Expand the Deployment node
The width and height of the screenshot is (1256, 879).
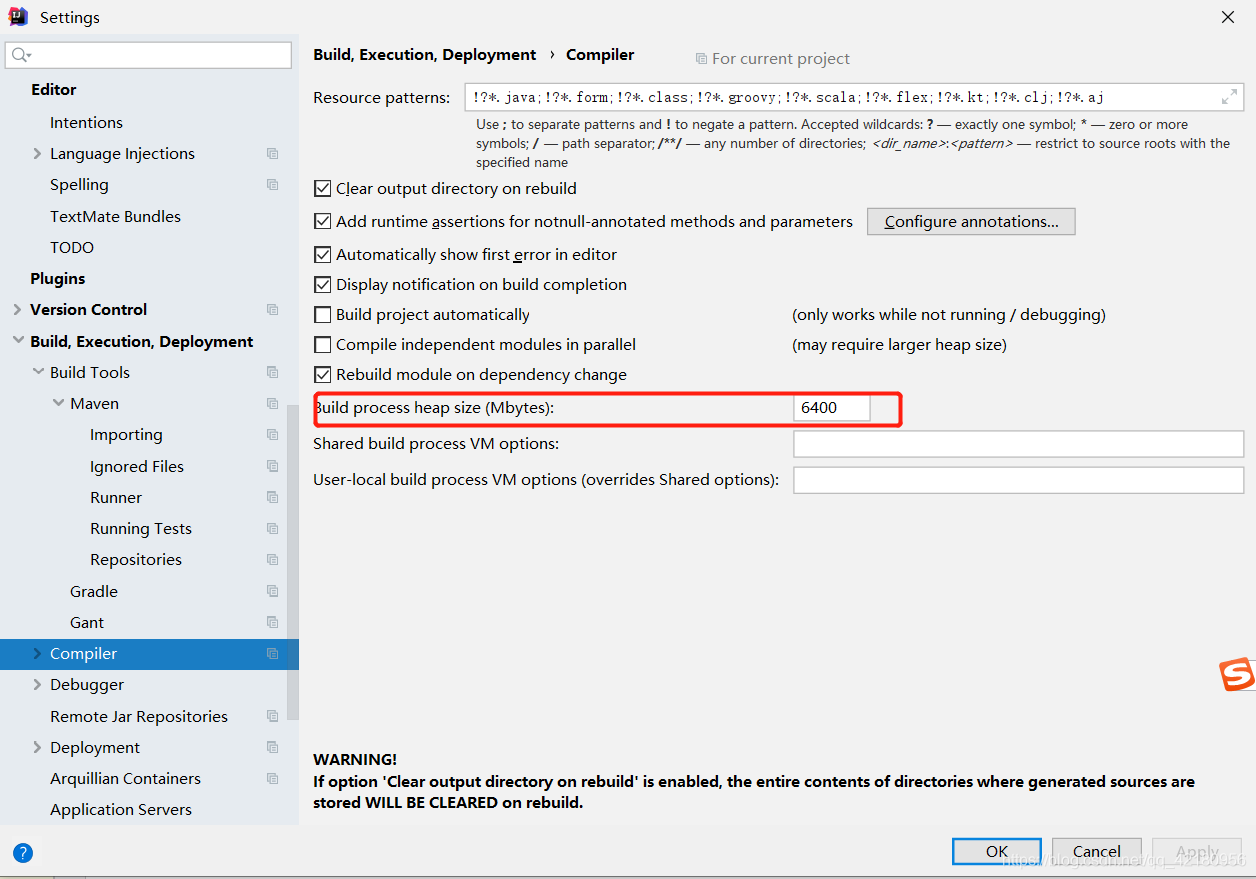pyautogui.click(x=37, y=747)
